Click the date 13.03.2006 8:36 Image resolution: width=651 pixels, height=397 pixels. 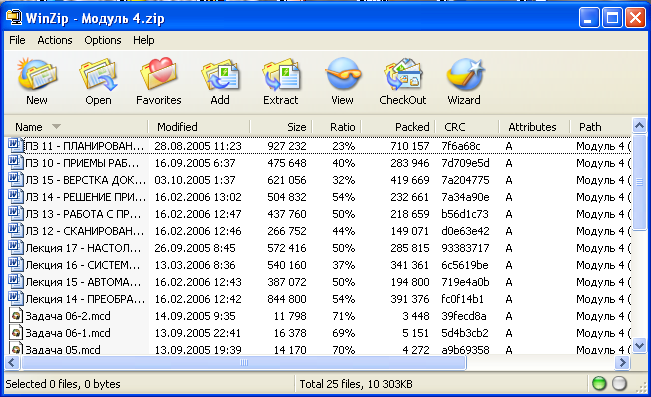pyautogui.click(x=195, y=265)
